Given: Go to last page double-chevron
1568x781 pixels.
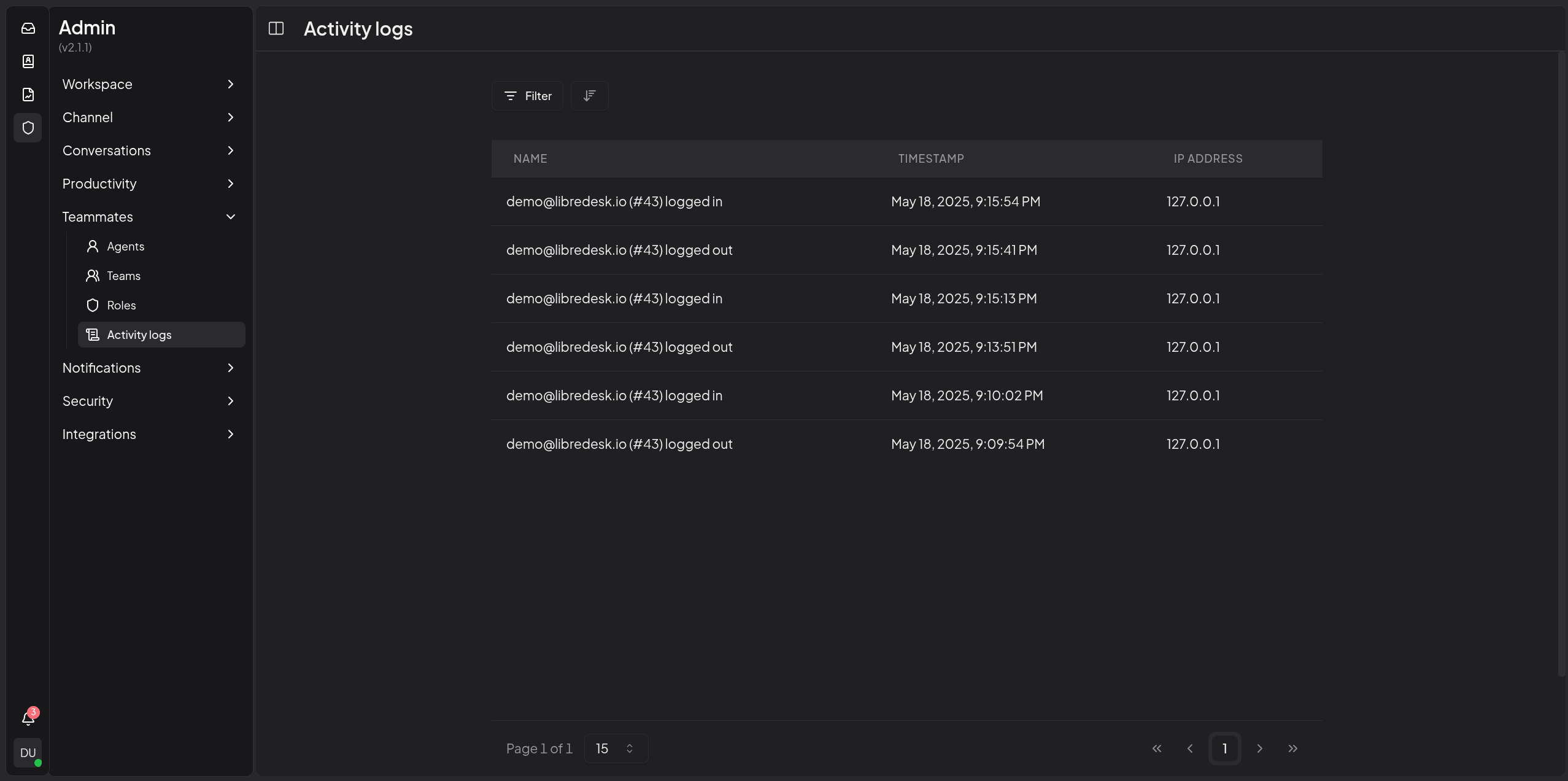Looking at the screenshot, I should [1292, 748].
